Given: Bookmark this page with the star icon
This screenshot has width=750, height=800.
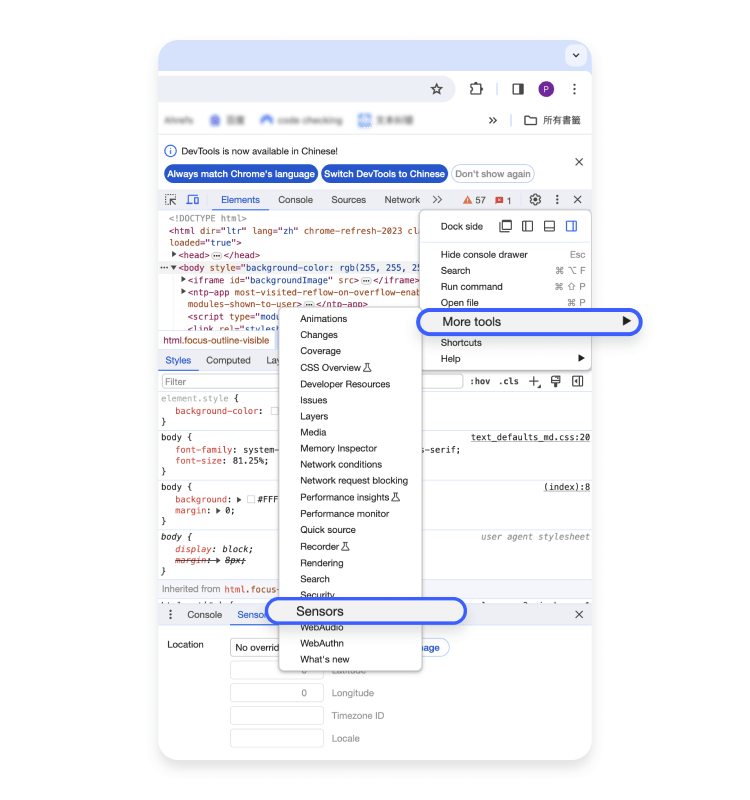Looking at the screenshot, I should click(436, 89).
